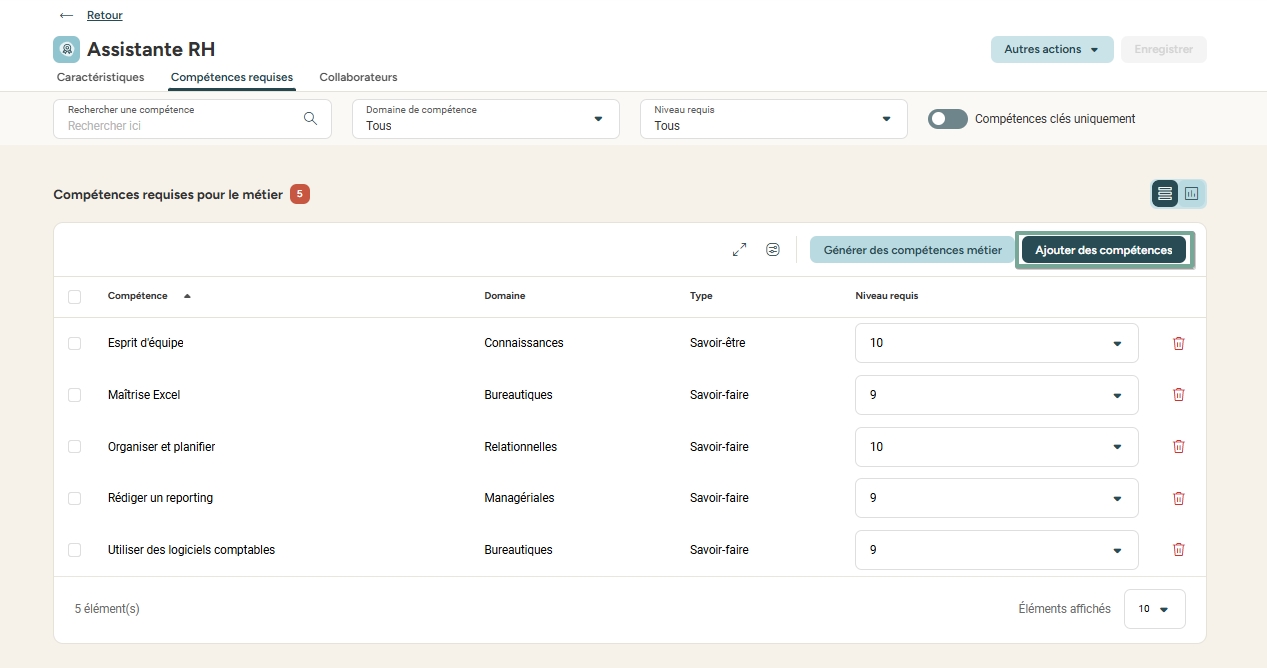Click Ajouter des compétences button
Screen dimensions: 1267x668
click(1103, 250)
